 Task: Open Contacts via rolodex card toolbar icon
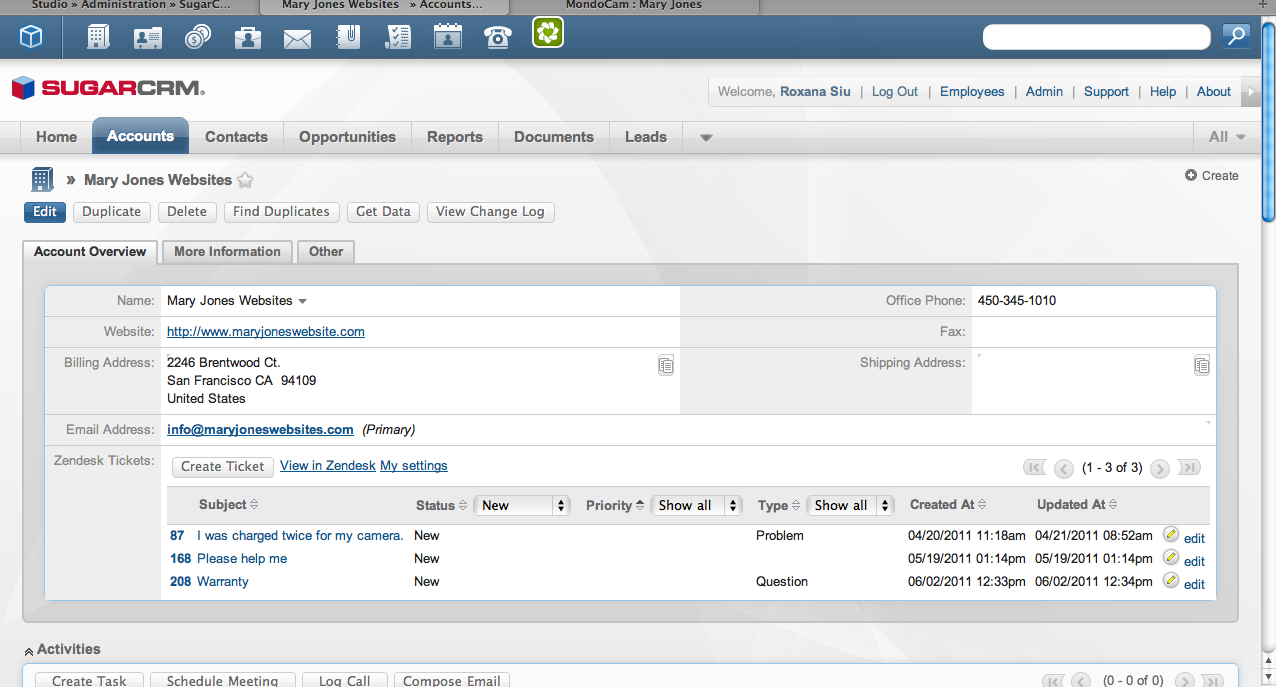(x=148, y=38)
